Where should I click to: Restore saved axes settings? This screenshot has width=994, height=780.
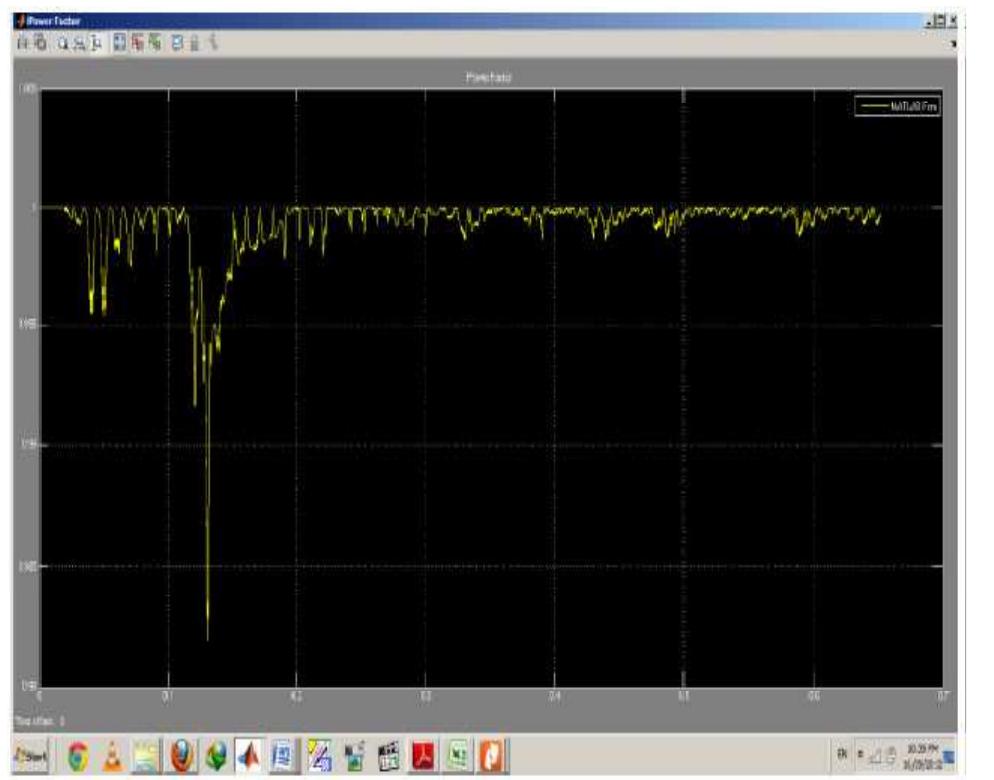click(x=154, y=43)
